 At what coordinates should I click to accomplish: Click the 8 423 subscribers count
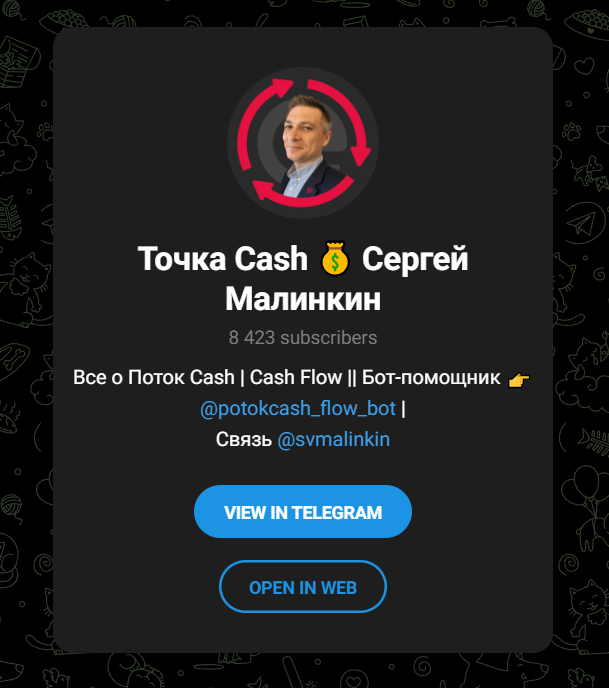[303, 337]
